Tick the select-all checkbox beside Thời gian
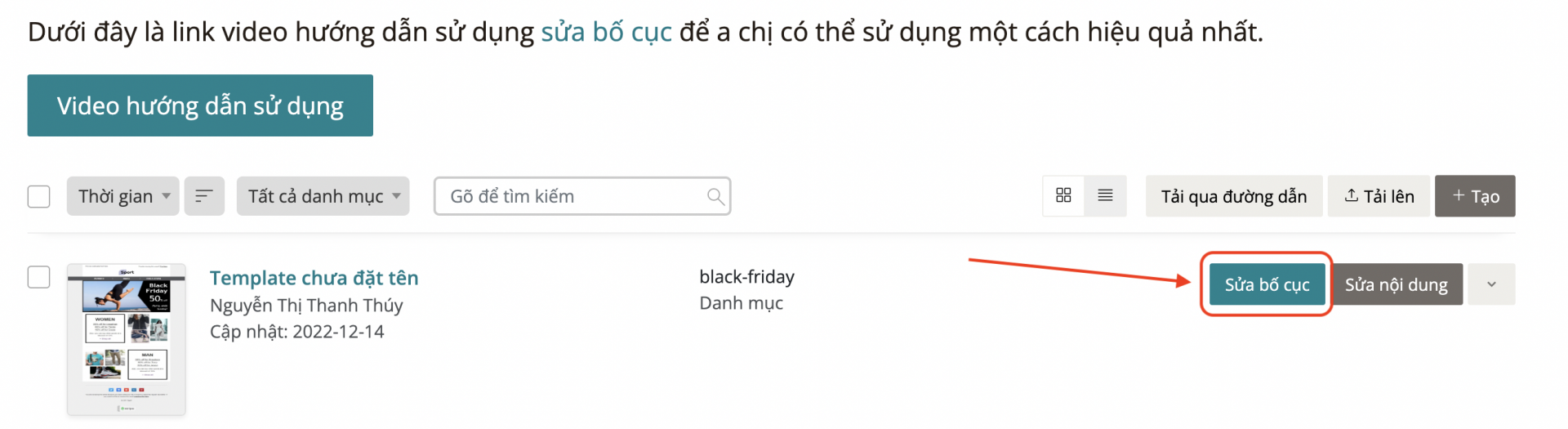The width and height of the screenshot is (1568, 429). pos(39,196)
